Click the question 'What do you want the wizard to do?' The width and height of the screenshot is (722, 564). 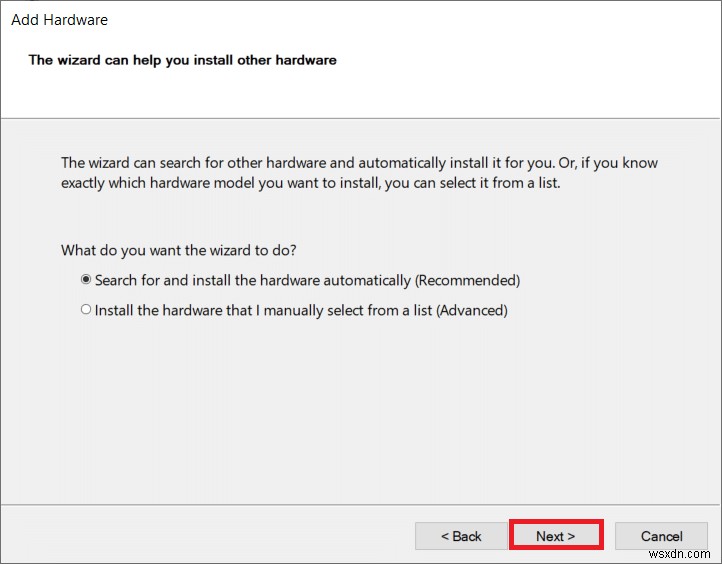[x=179, y=250]
